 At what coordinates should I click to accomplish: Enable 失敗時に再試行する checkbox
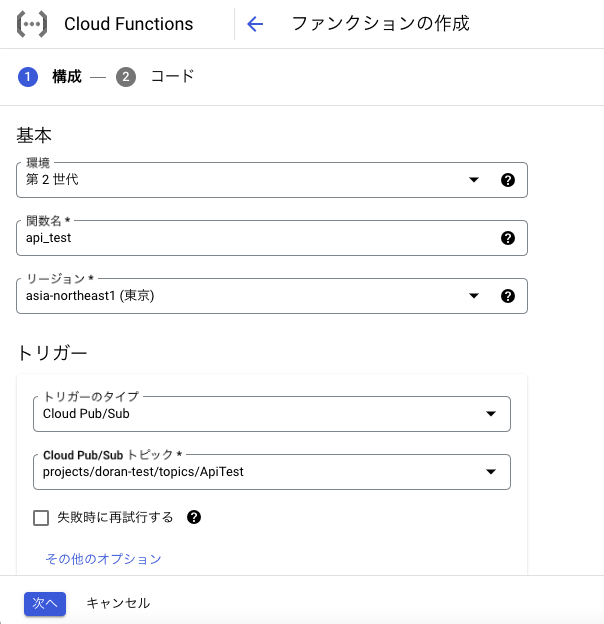[41, 518]
